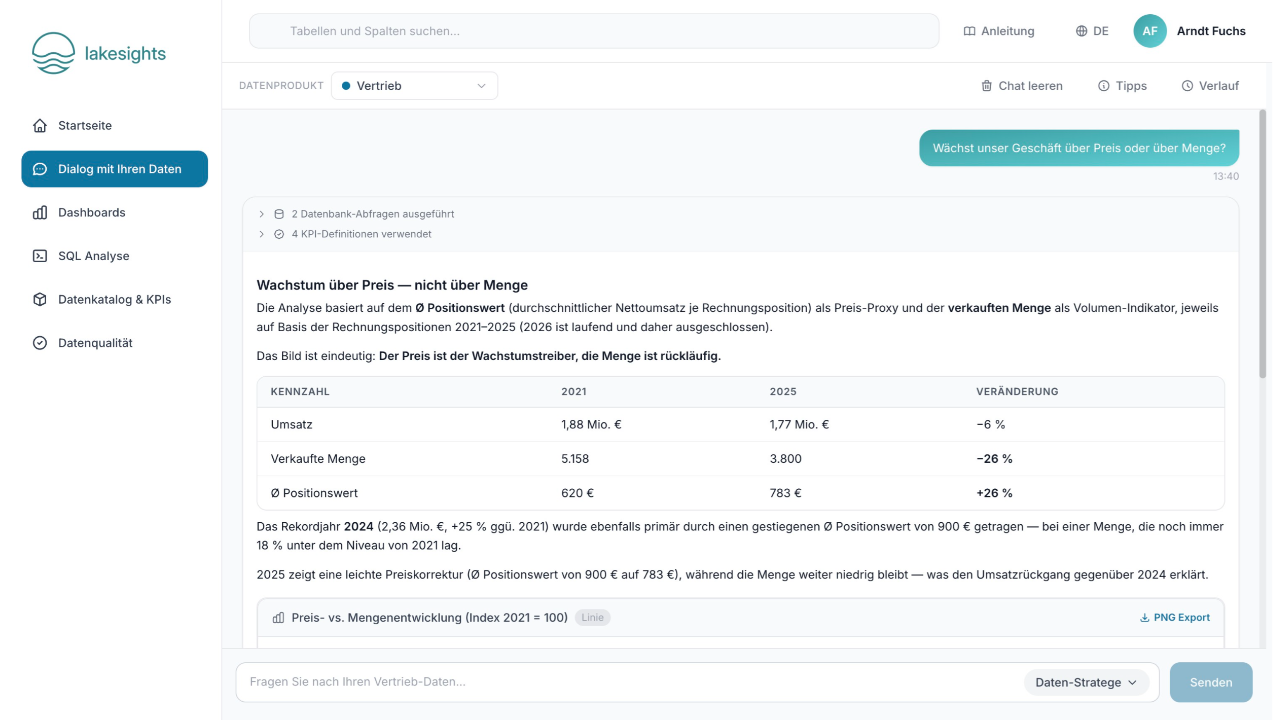The height and width of the screenshot is (720, 1280).
Task: Expand the 2 Datenbank-Abfragen ausgeführt row
Action: tap(357, 214)
